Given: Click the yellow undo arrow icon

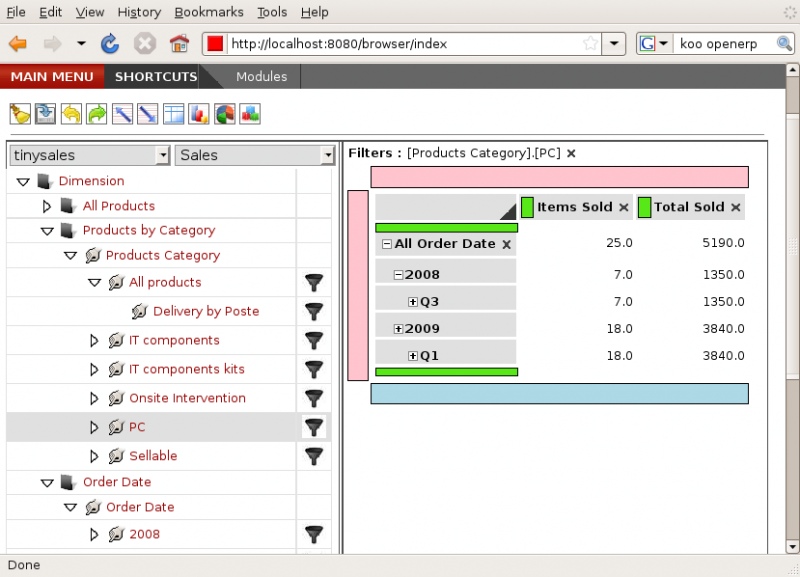Looking at the screenshot, I should 71,114.
